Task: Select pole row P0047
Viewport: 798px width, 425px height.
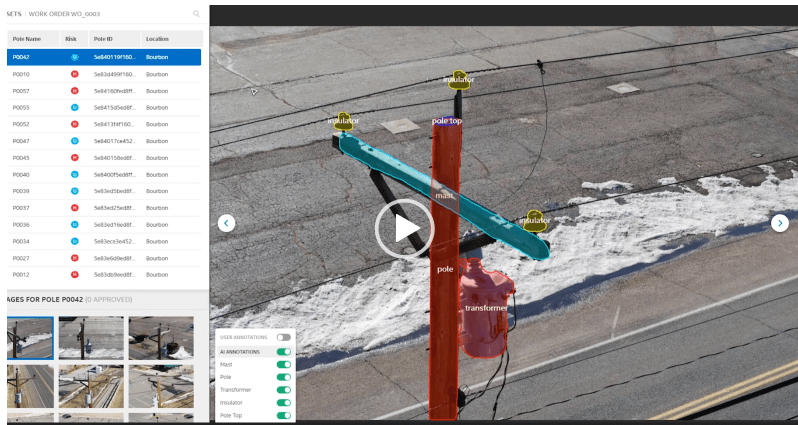Action: (104, 141)
